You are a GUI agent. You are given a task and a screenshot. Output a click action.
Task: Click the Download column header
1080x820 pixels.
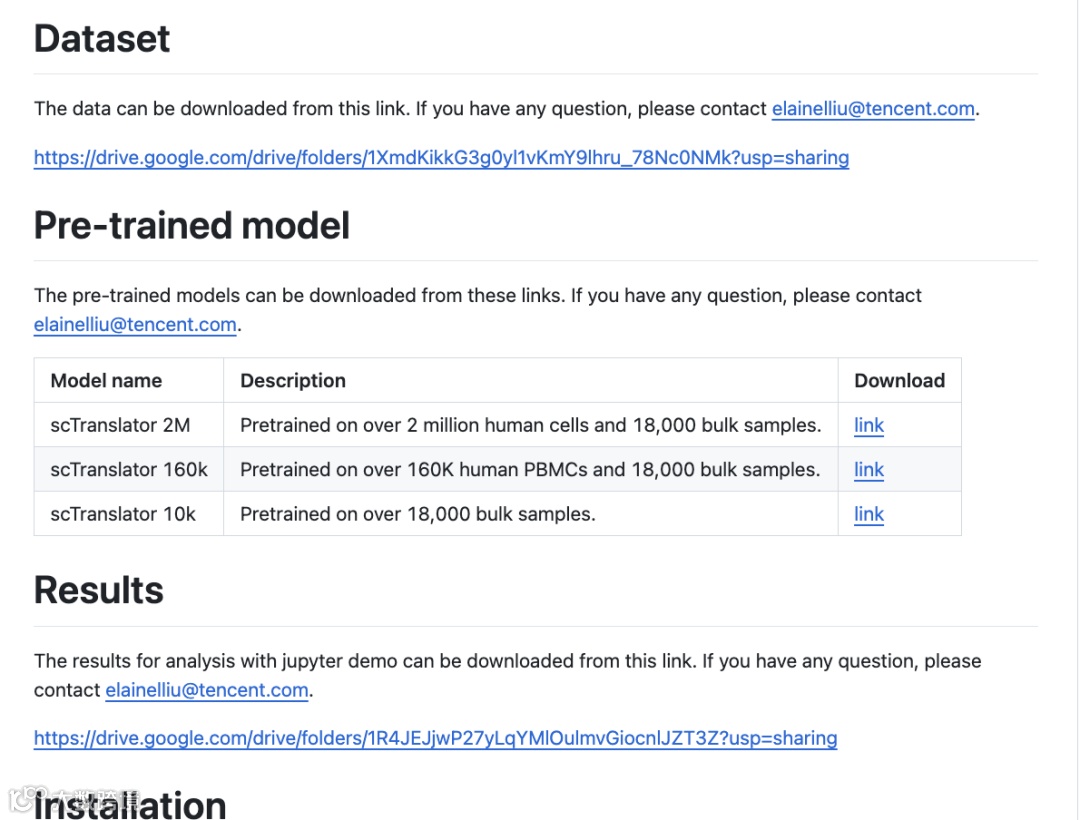pos(899,381)
